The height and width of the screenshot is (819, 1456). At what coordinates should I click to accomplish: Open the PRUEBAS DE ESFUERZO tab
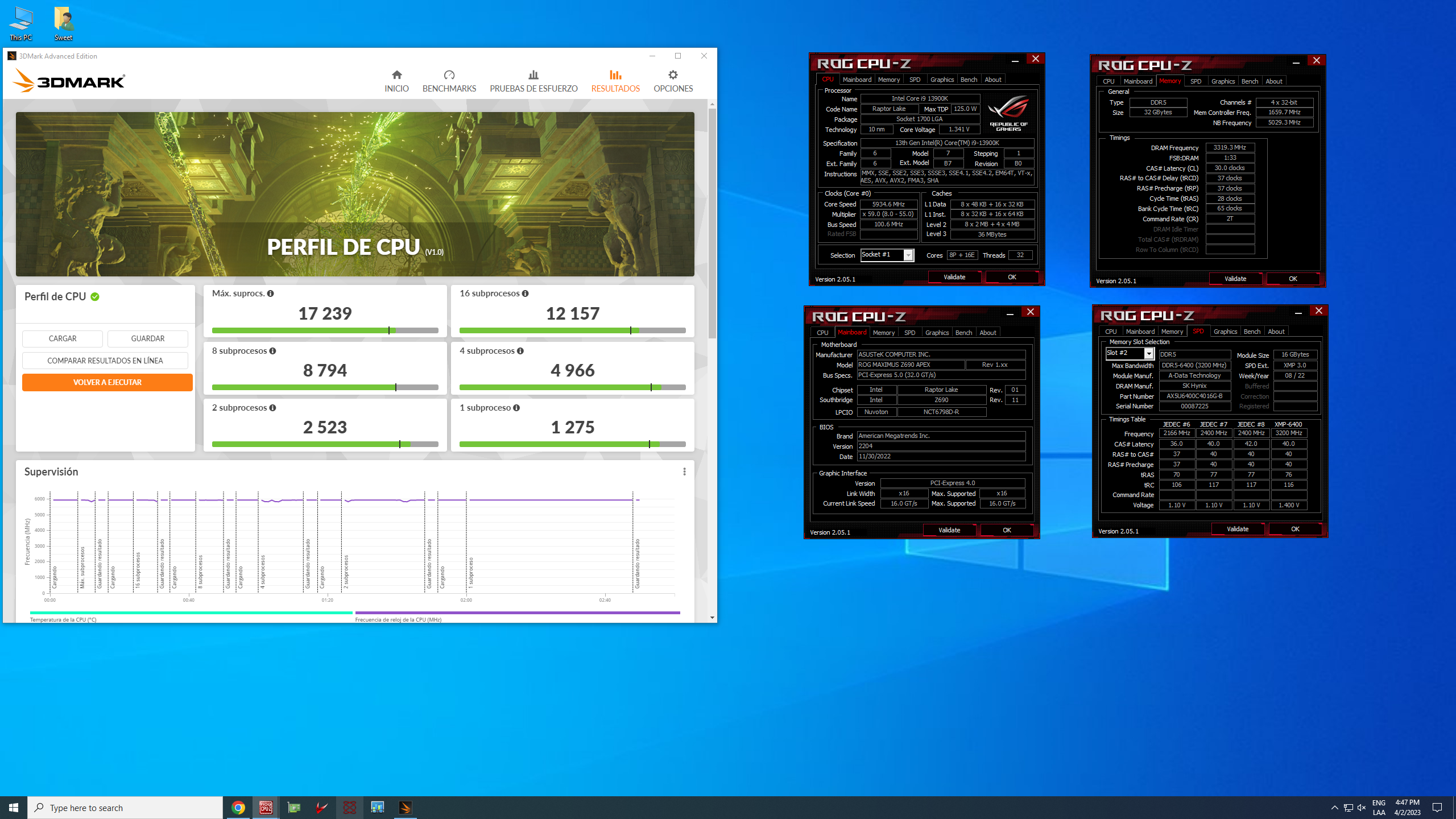pyautogui.click(x=533, y=81)
